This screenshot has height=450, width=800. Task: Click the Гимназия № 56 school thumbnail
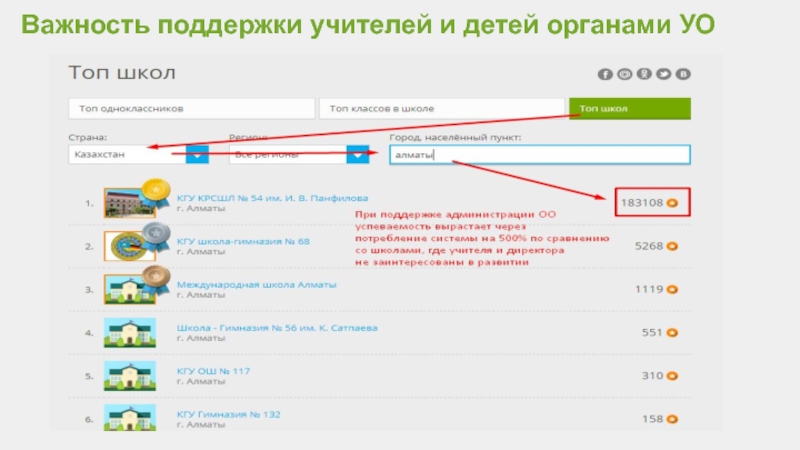tap(130, 333)
